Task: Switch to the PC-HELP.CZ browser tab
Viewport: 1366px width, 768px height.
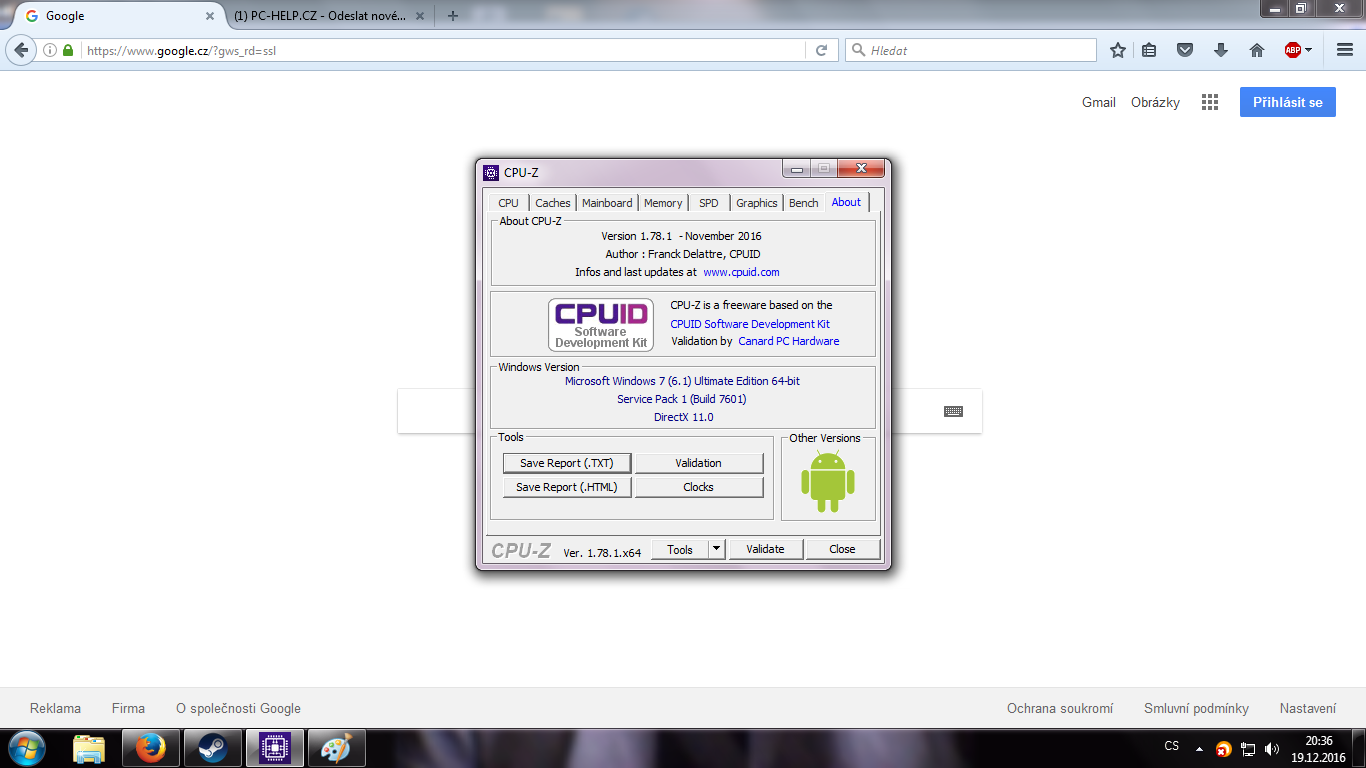Action: coord(322,16)
